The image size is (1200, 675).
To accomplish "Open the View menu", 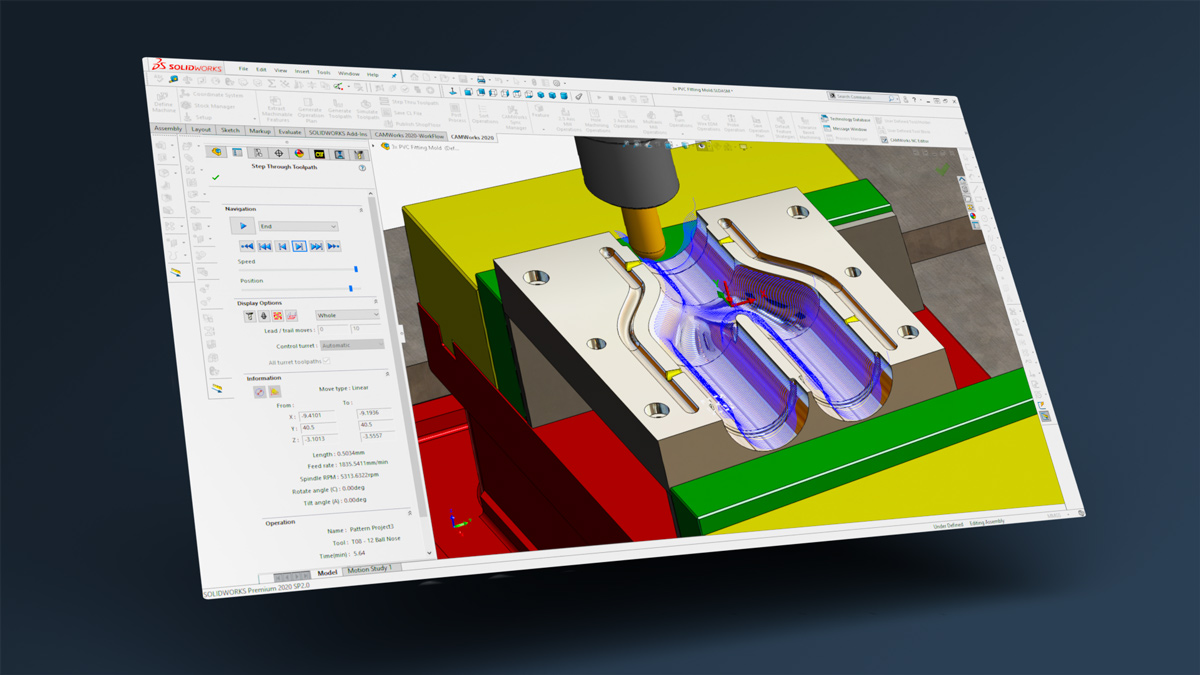I will [281, 71].
